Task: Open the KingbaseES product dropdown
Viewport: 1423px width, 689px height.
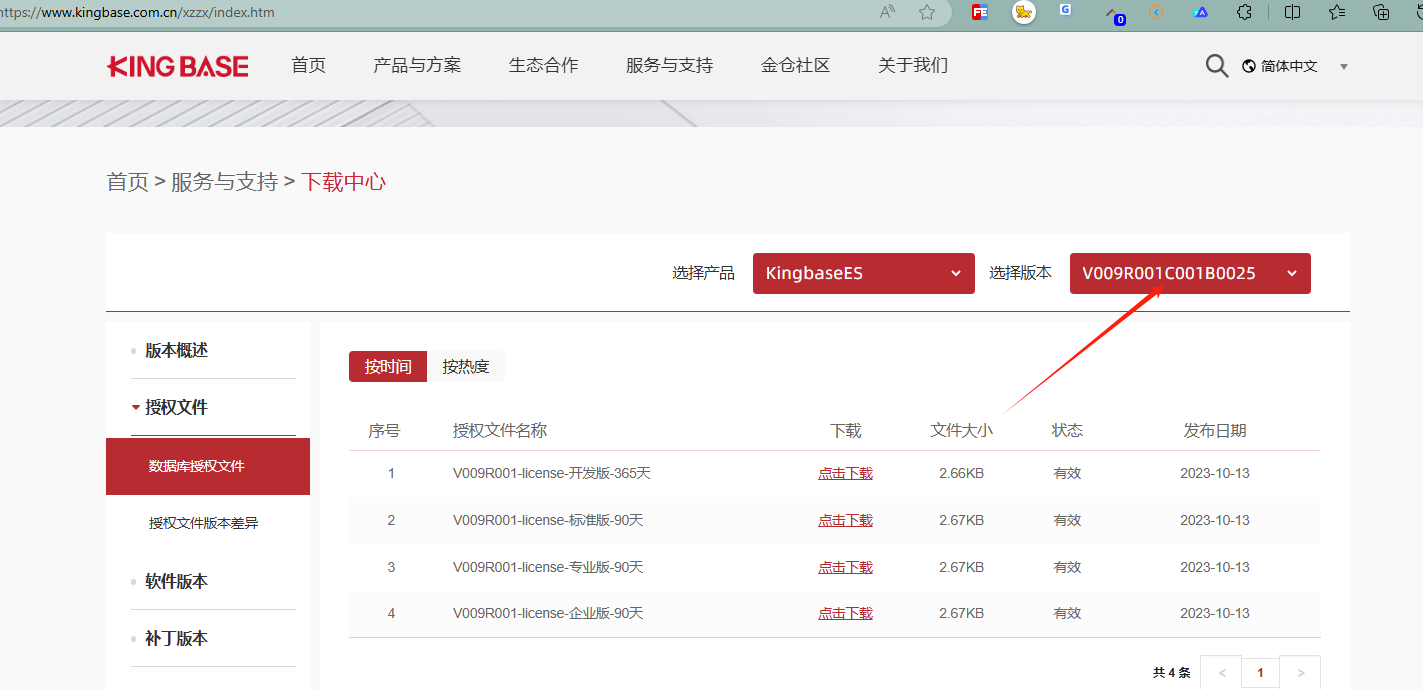Action: click(863, 273)
